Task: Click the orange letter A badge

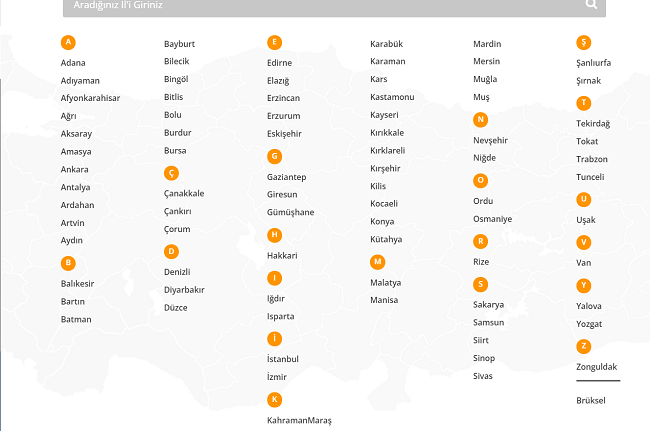Action: point(68,42)
